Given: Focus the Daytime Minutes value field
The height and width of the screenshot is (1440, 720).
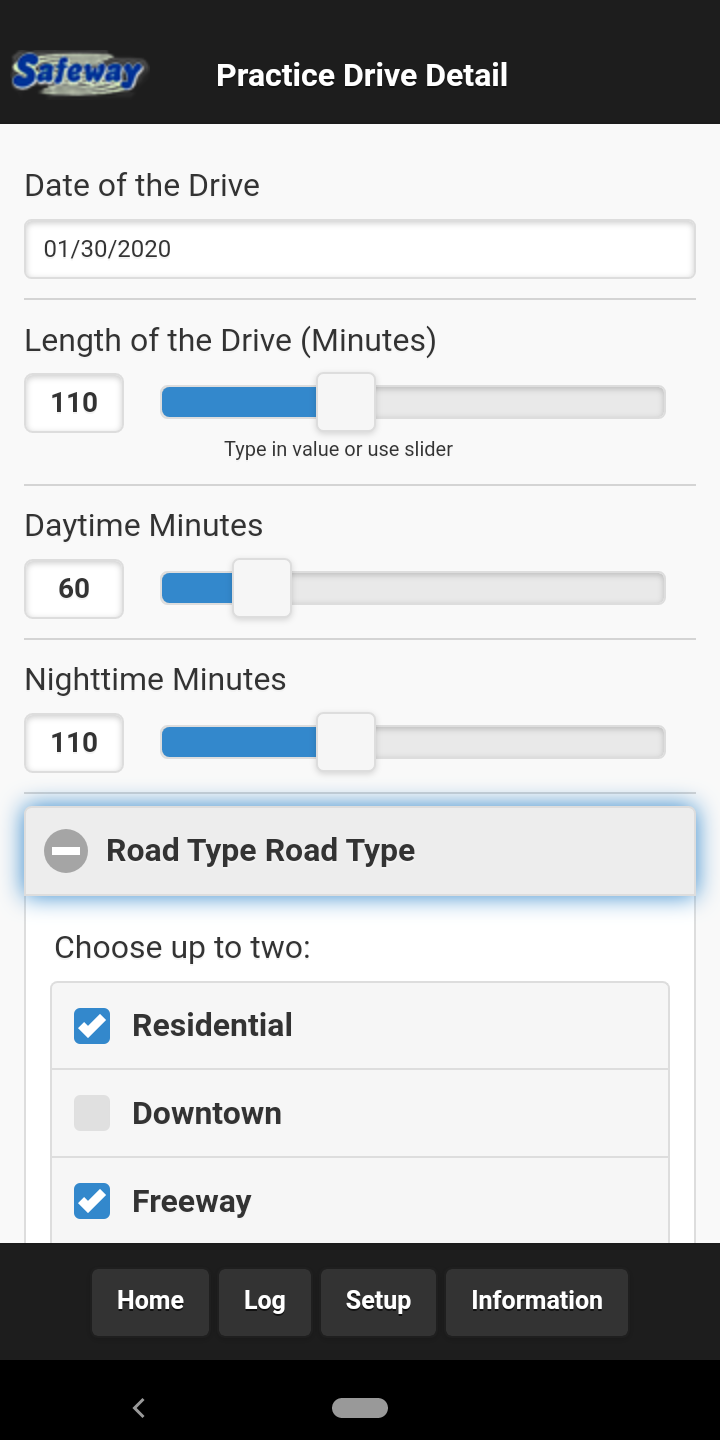Looking at the screenshot, I should click(74, 589).
